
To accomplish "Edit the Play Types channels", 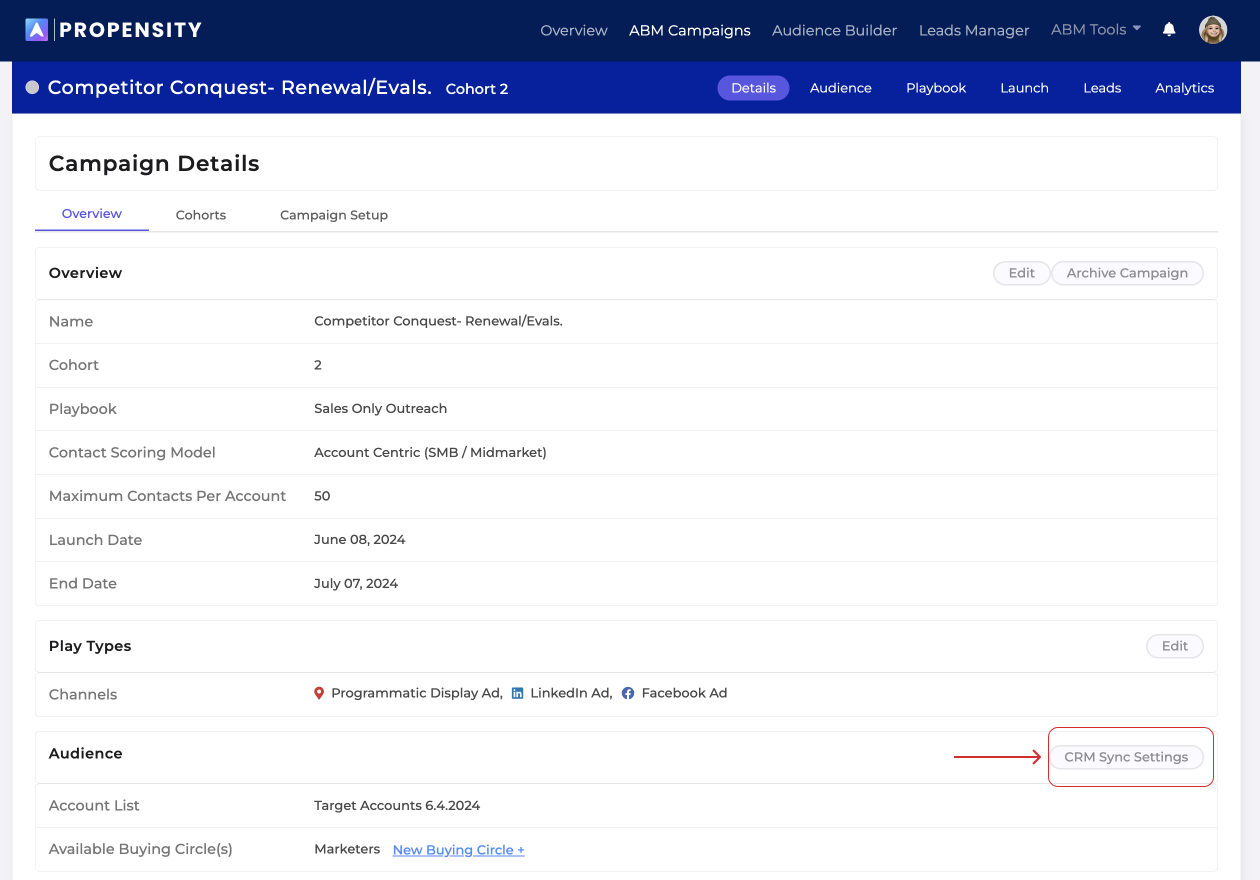I will click(x=1174, y=646).
